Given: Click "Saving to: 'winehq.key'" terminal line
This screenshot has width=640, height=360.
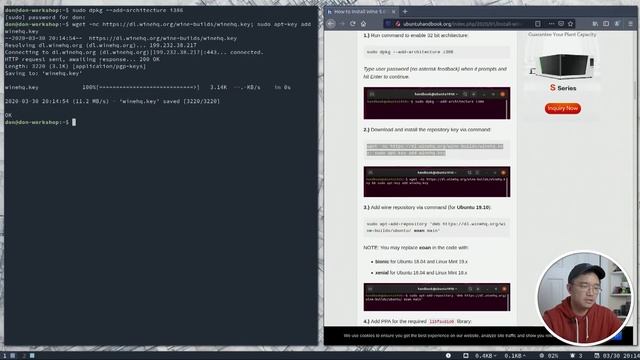Looking at the screenshot, I should [x=44, y=73].
